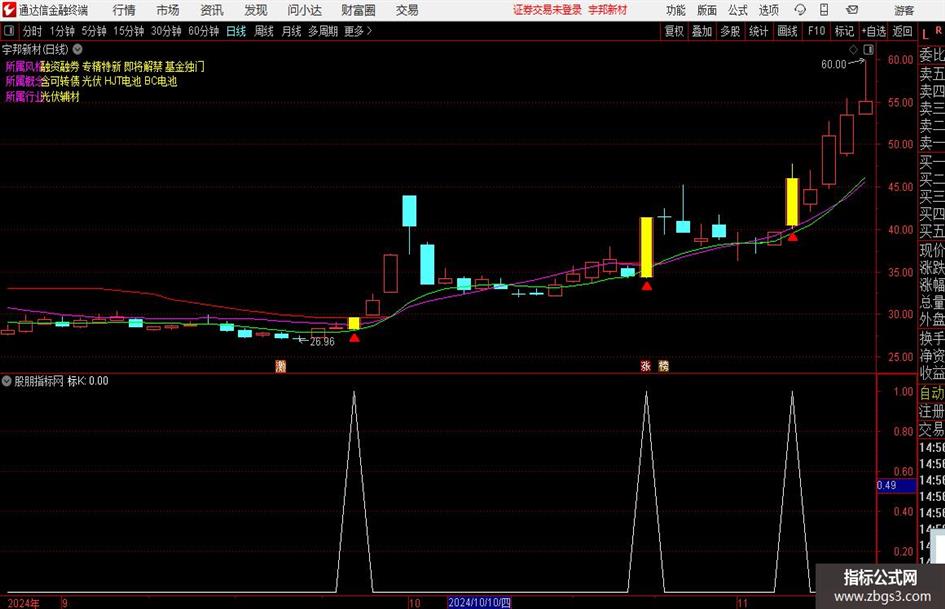Click the 画线 drawing button
Viewport: 945px width, 609px height.
click(788, 31)
